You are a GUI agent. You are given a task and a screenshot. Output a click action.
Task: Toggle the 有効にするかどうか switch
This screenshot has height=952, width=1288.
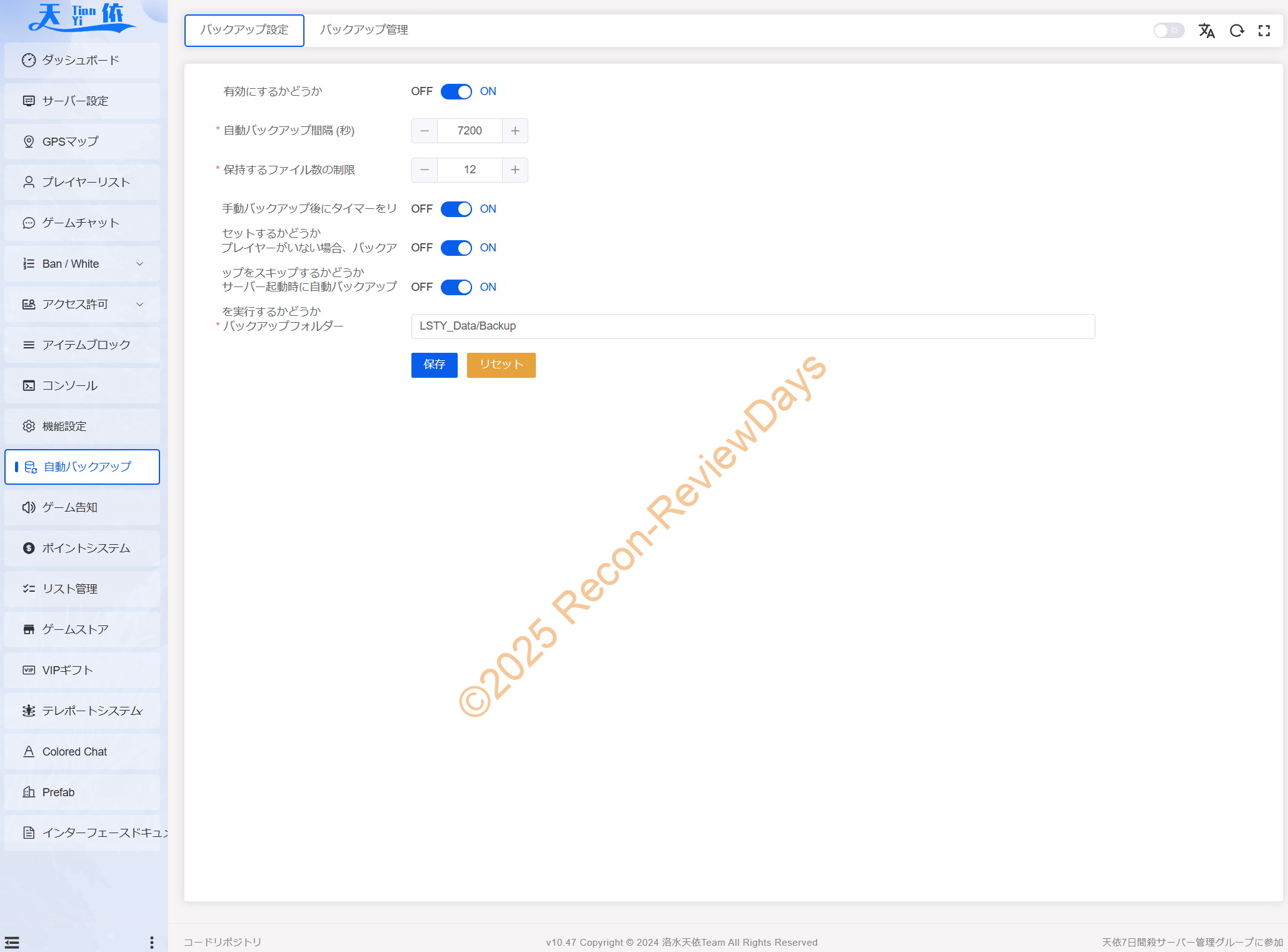click(456, 92)
